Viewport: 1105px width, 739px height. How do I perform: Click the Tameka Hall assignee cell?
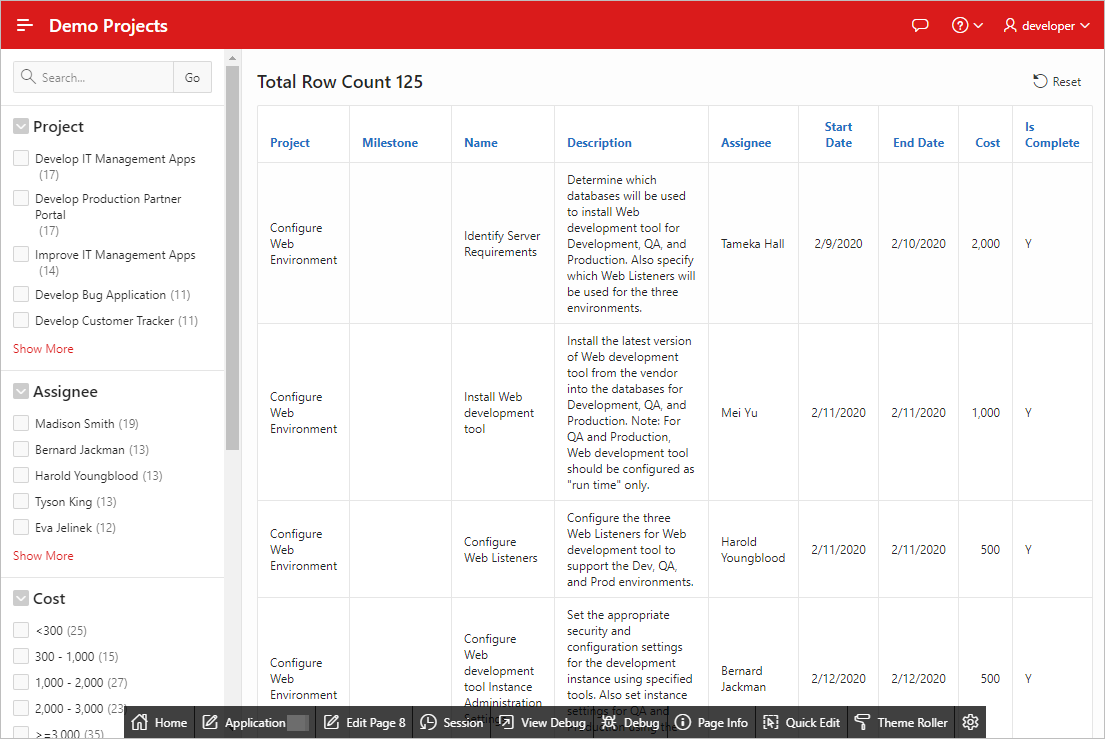pos(753,244)
